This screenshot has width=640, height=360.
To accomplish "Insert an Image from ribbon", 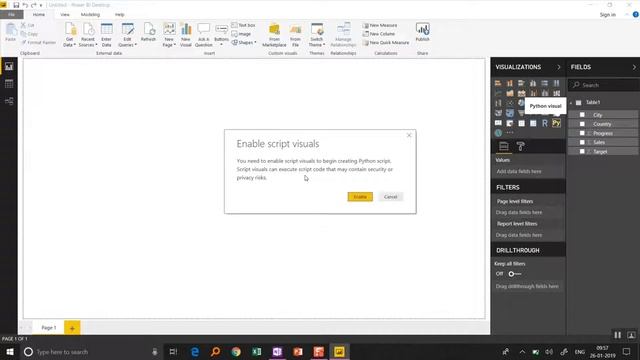I will pos(241,34).
